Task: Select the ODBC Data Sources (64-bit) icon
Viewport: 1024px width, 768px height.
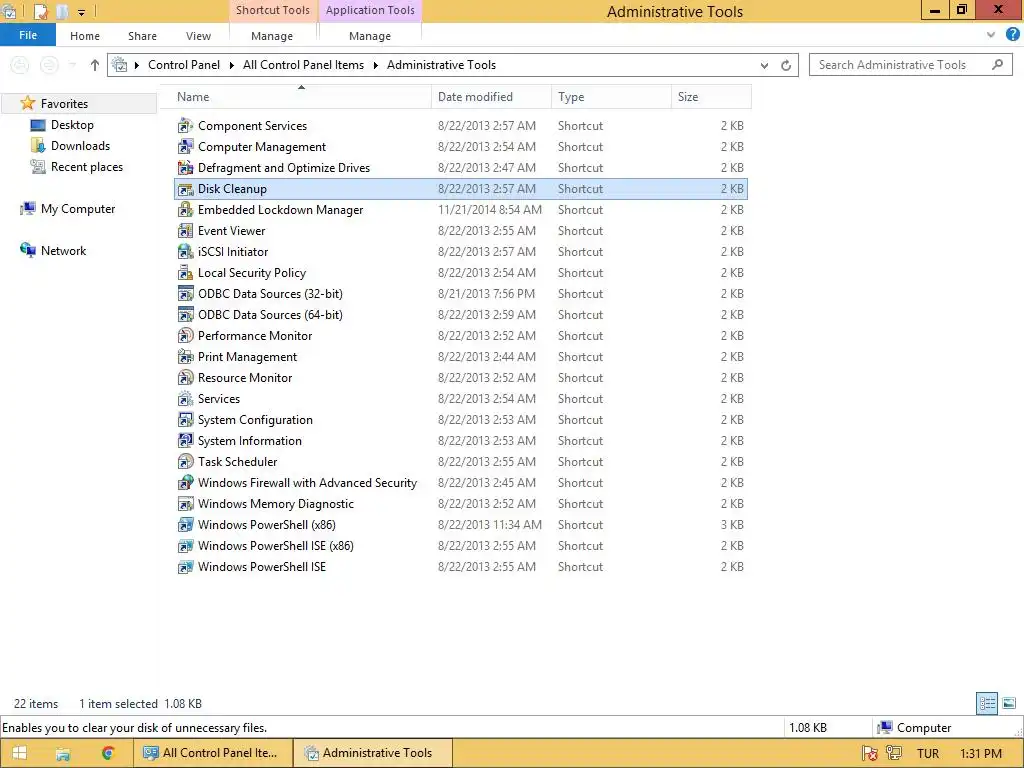Action: 185,314
